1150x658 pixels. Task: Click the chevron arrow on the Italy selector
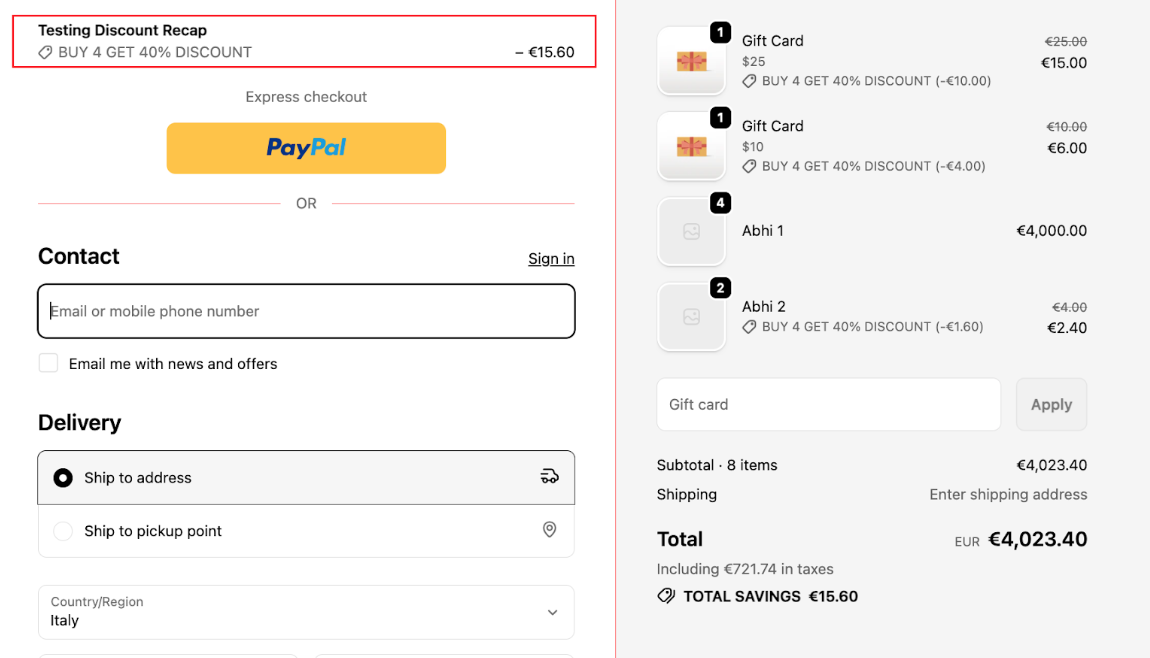click(552, 612)
